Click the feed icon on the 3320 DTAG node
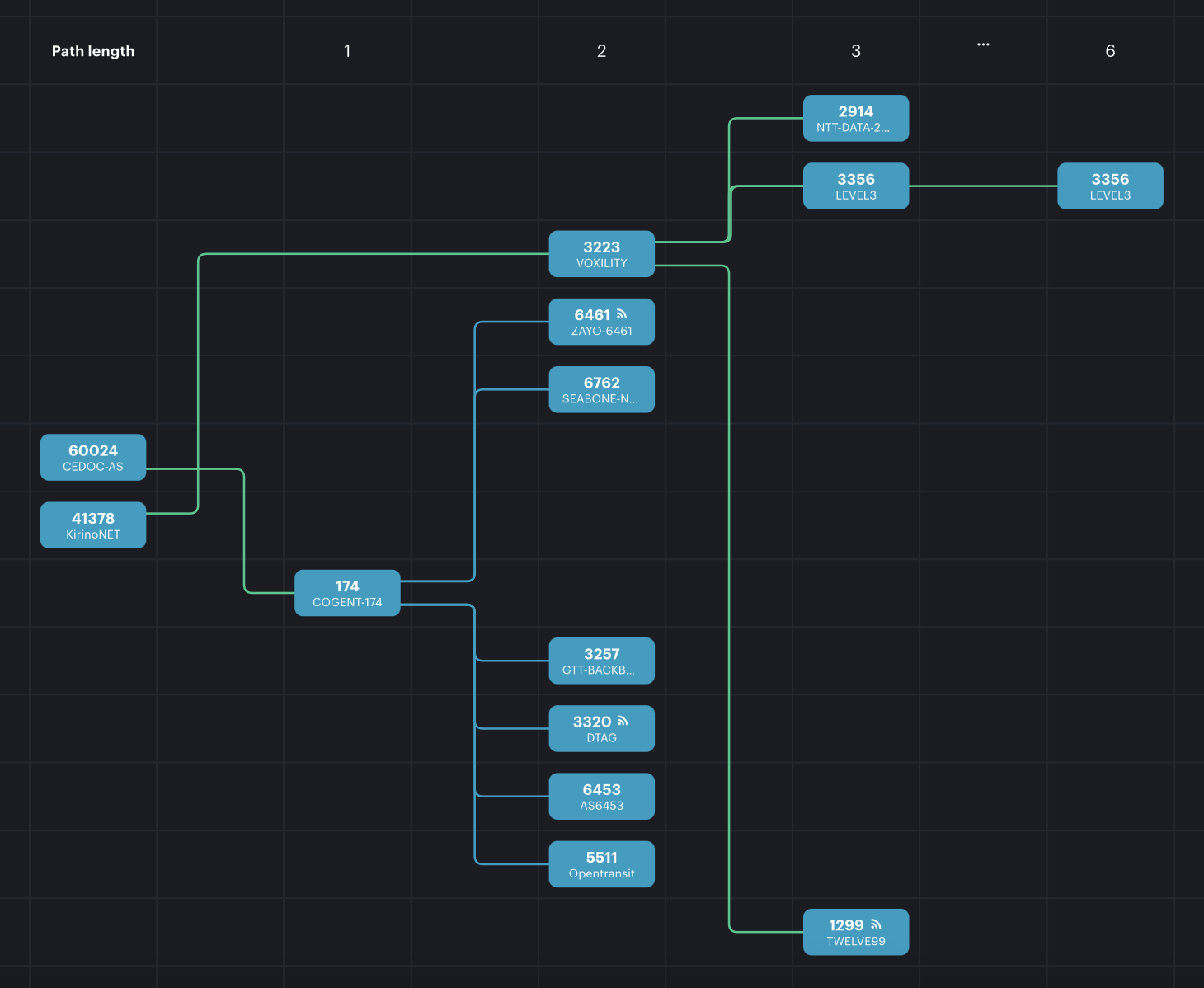The height and width of the screenshot is (988, 1204). 623,721
